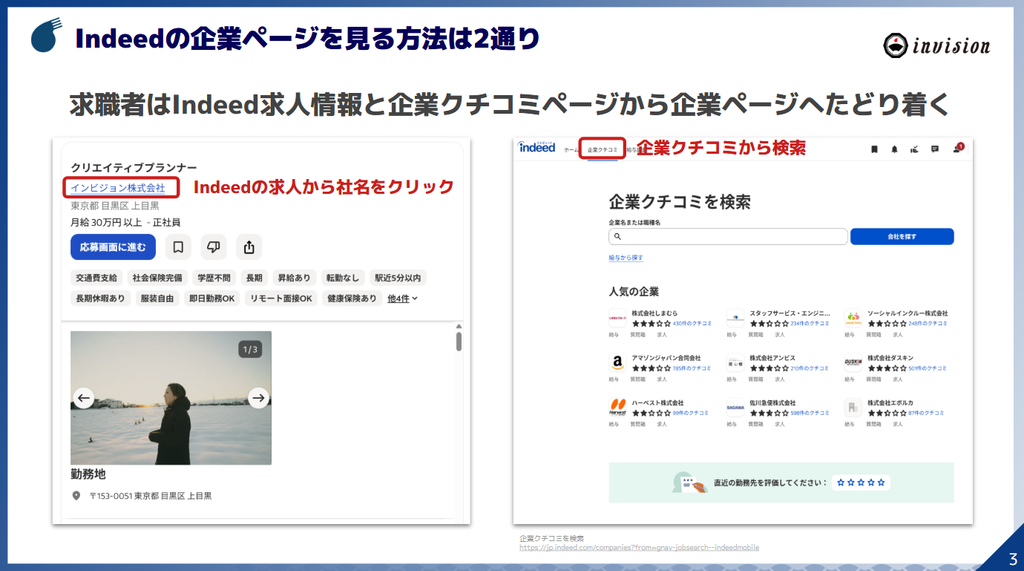Image resolution: width=1024 pixels, height=571 pixels.
Task: Give a five-star rating in the 直近の勤務先 banner
Action: (881, 483)
